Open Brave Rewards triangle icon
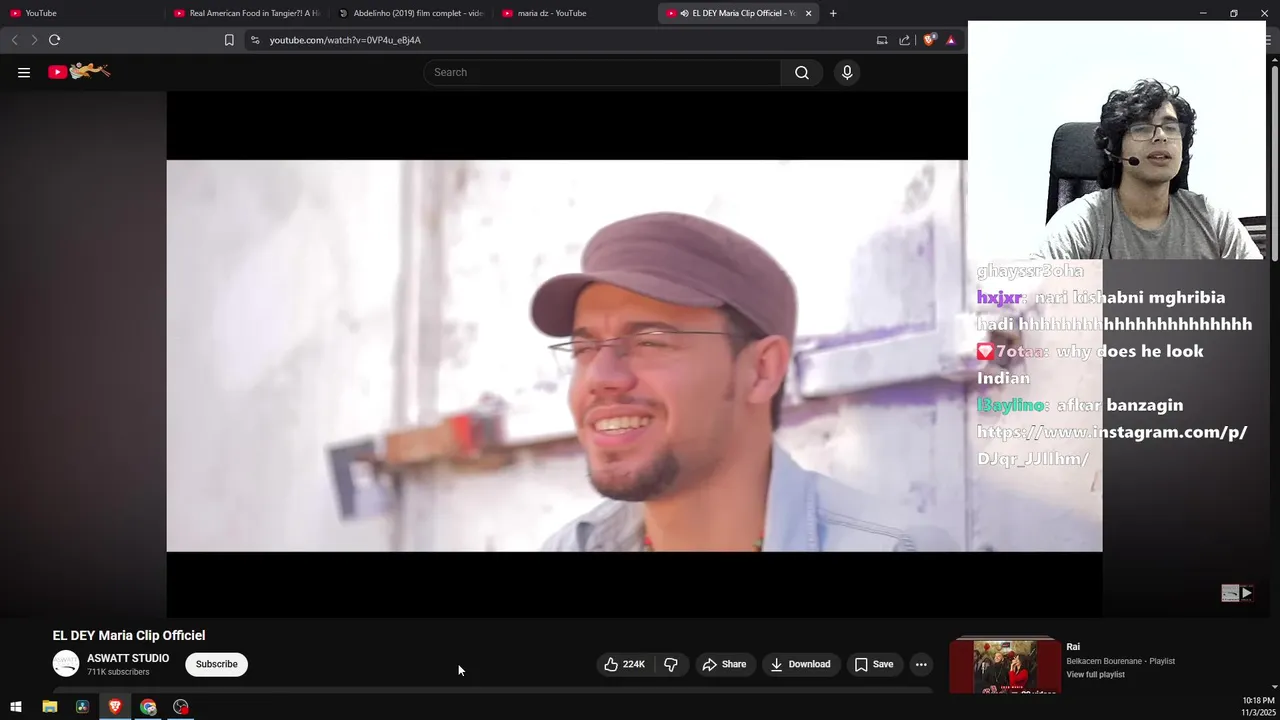This screenshot has height=720, width=1280. pos(951,40)
